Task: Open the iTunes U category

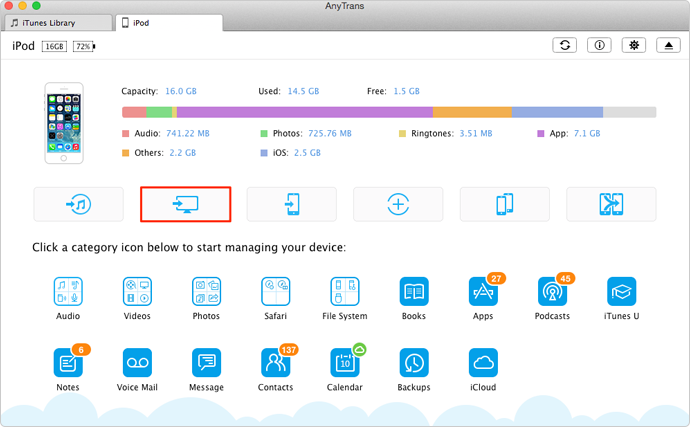Action: [621, 298]
